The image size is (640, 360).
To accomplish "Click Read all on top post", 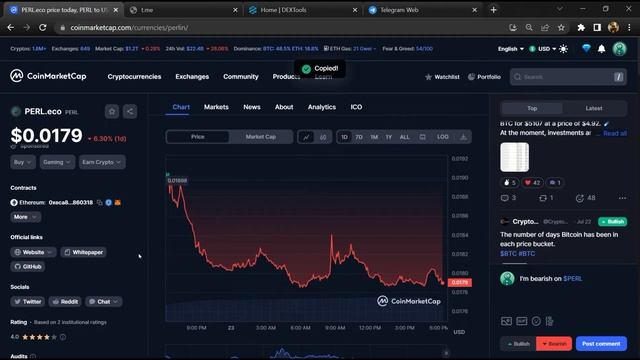I will pos(615,133).
